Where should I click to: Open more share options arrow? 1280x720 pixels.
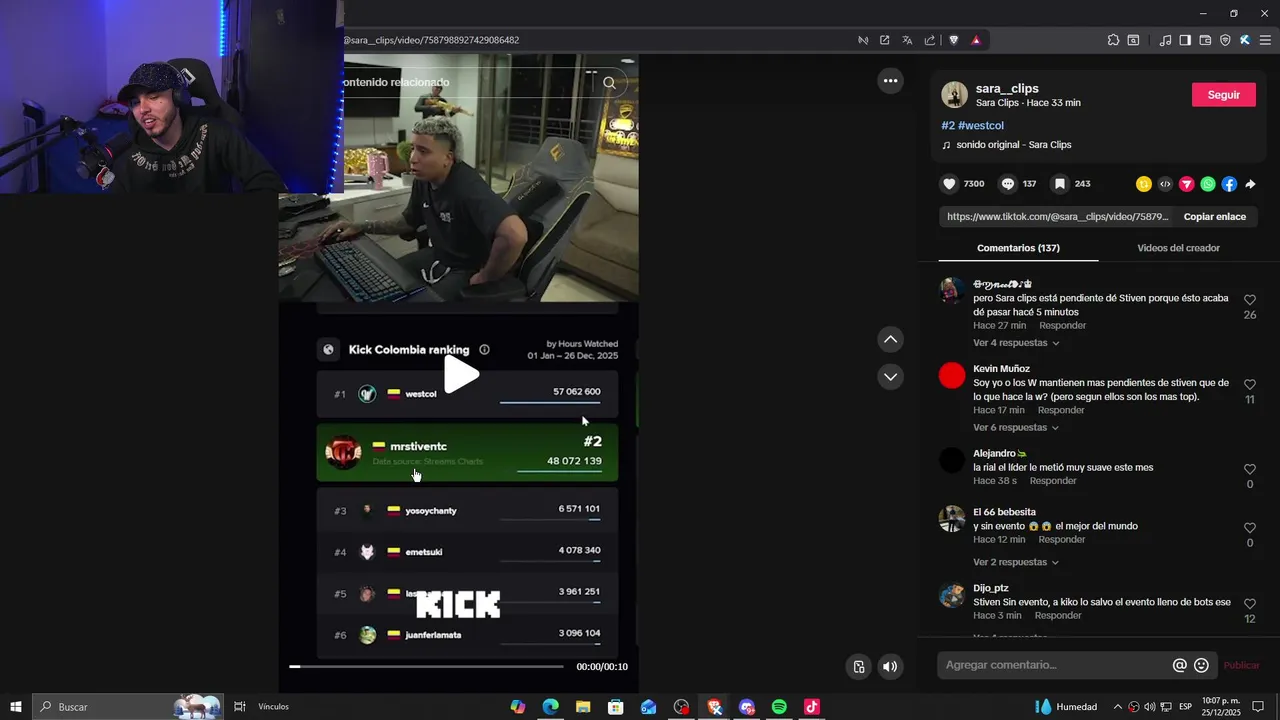[1250, 184]
